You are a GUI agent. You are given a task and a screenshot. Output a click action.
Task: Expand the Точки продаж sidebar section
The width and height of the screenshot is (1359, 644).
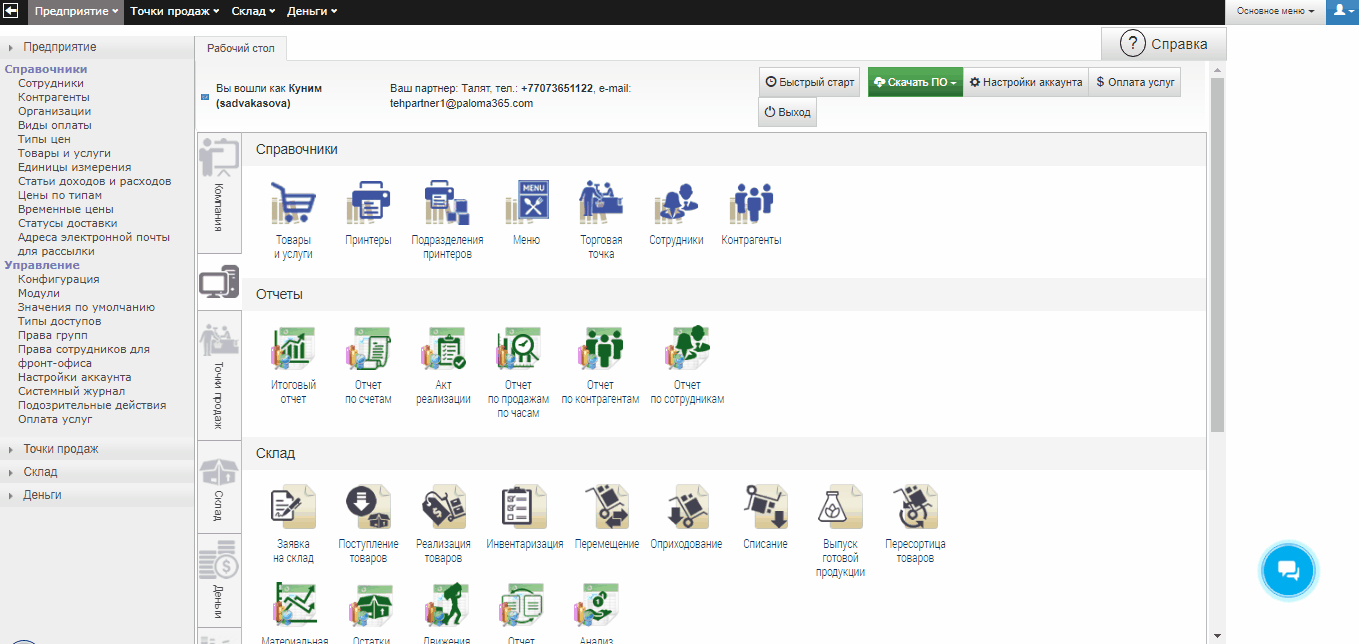point(60,450)
